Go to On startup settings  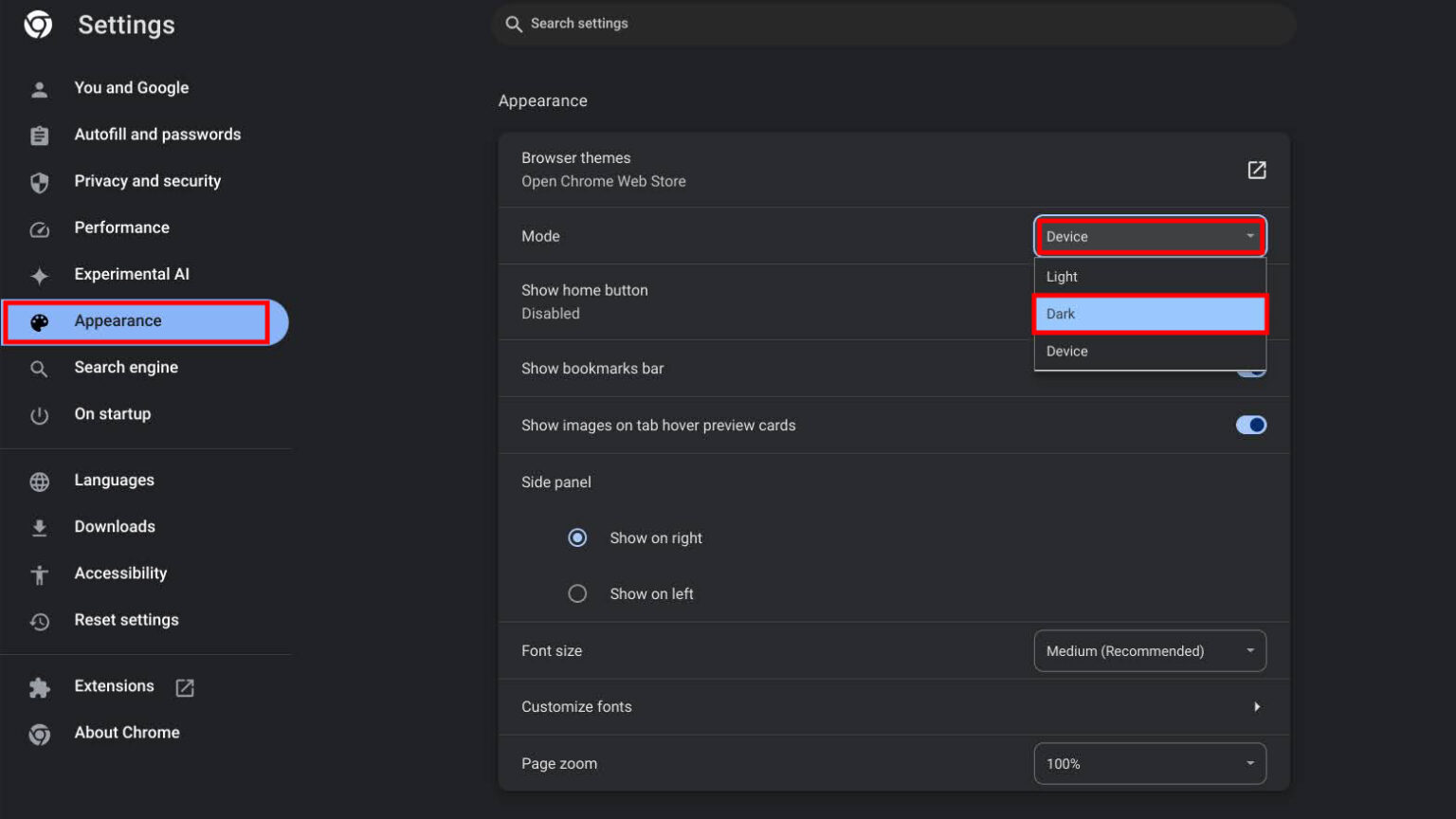pos(112,413)
